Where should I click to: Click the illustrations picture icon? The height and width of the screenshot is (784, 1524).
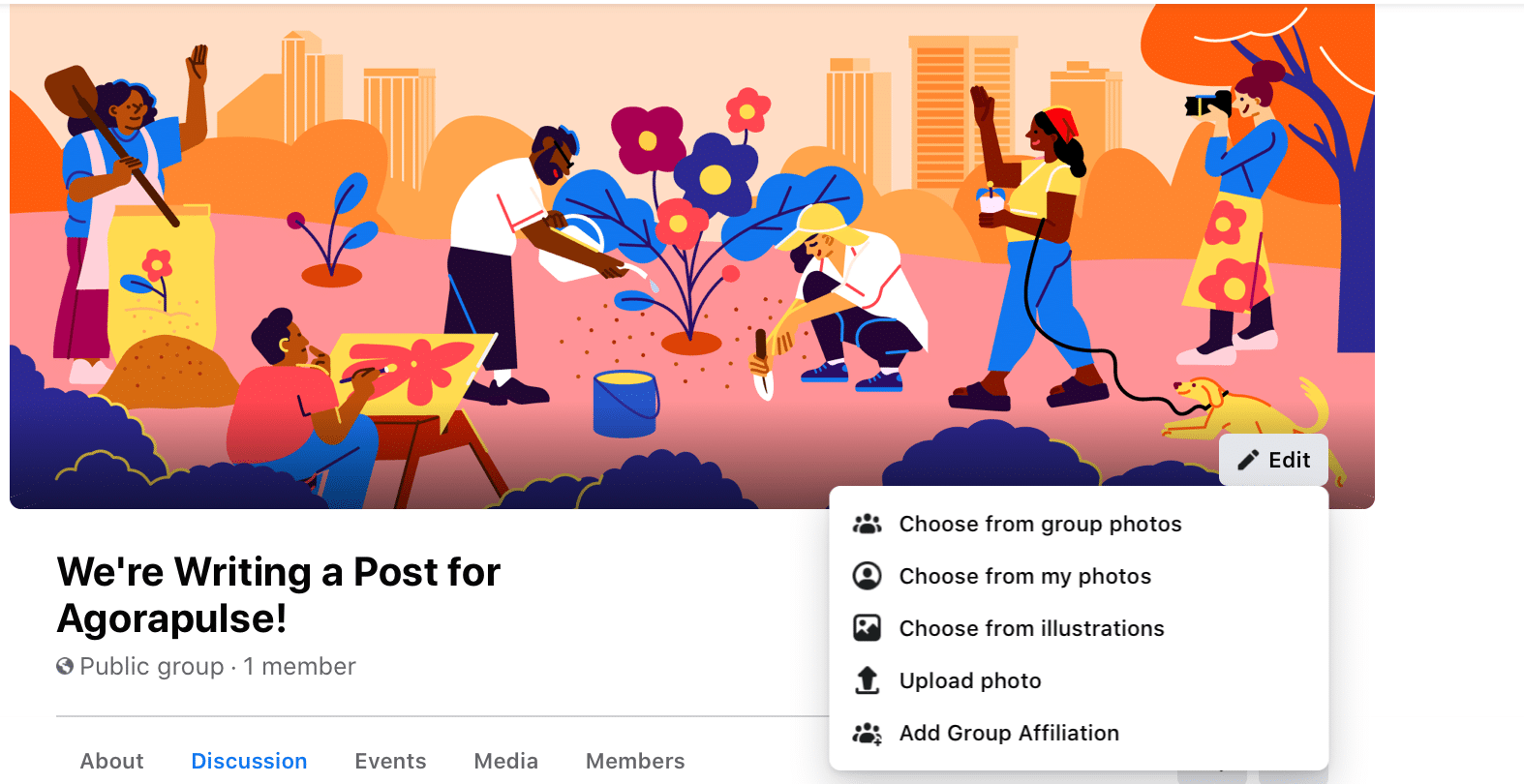[x=867, y=628]
